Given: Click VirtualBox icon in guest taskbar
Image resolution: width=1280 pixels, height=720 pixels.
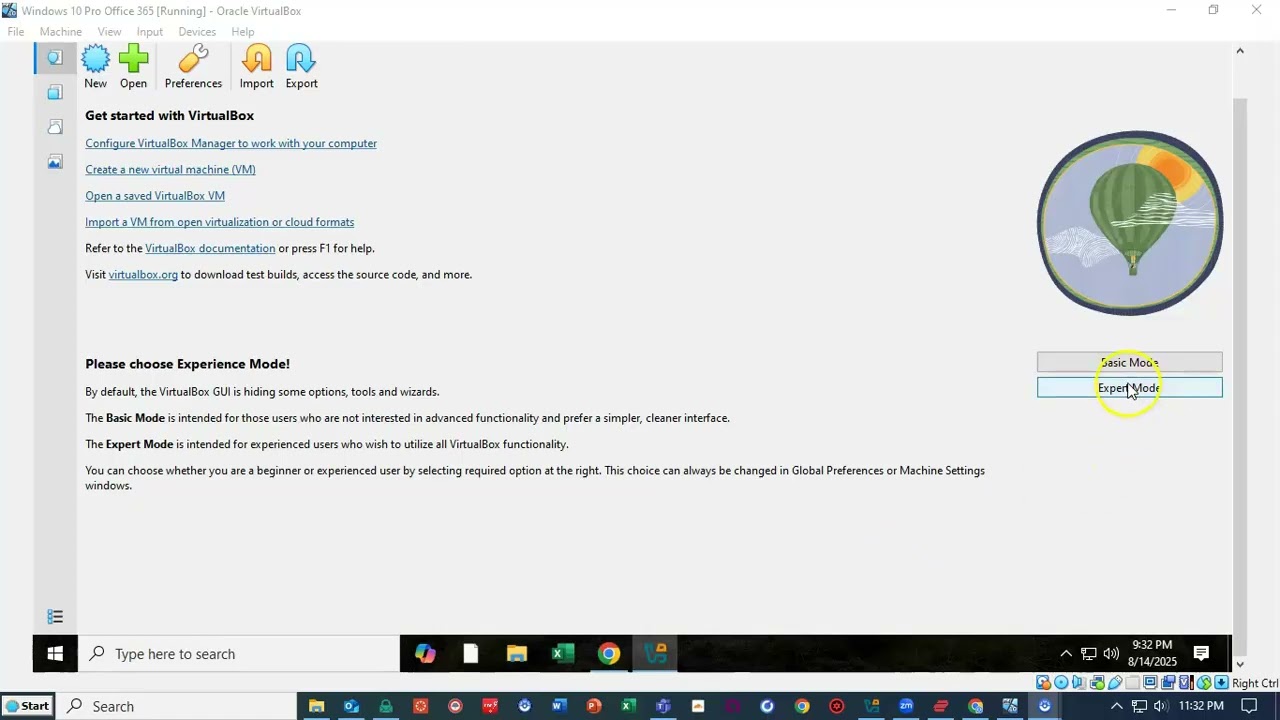Looking at the screenshot, I should click(x=655, y=654).
